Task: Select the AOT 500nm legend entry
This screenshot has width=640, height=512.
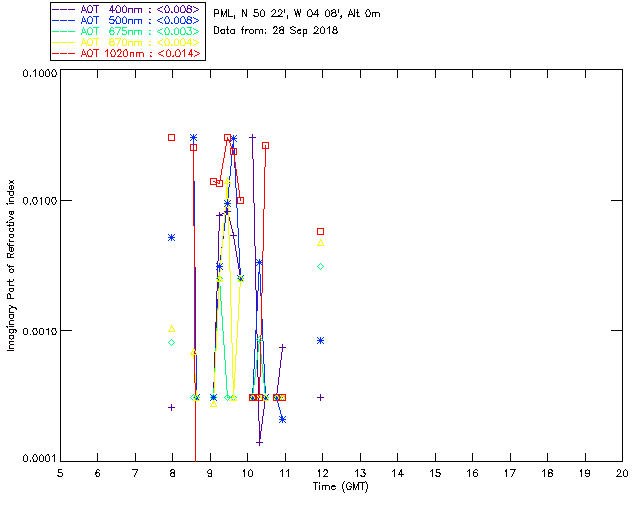Action: (129, 20)
